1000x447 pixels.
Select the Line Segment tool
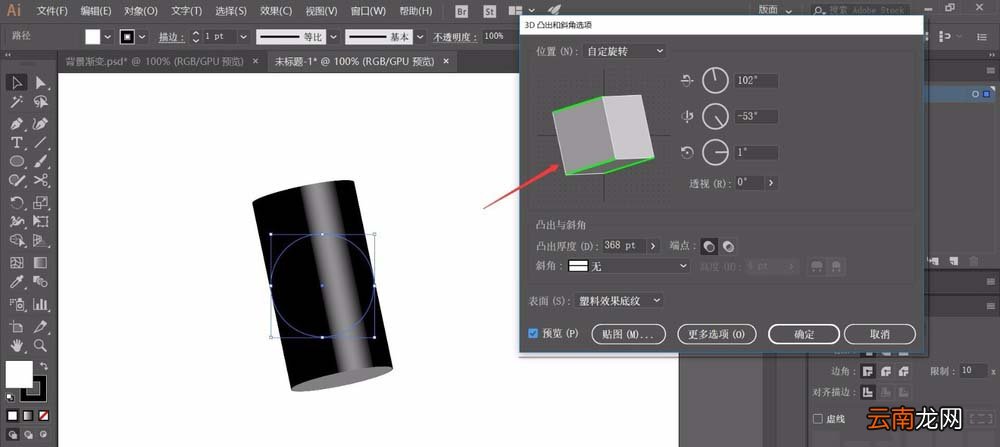click(x=41, y=142)
